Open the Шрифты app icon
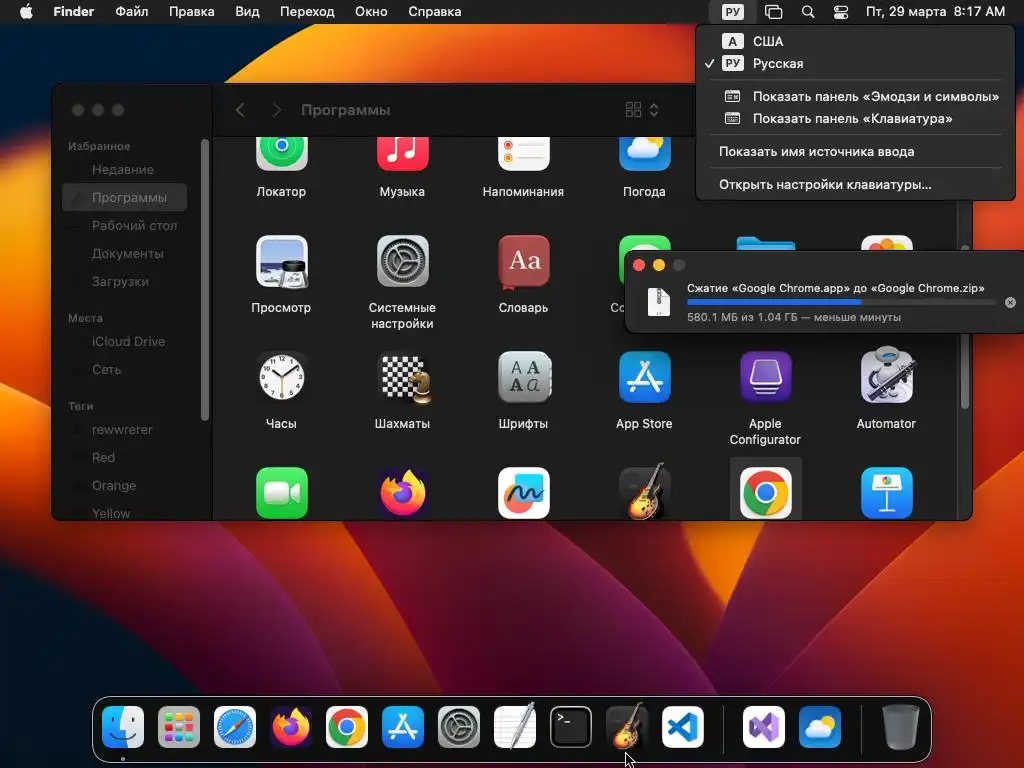The width and height of the screenshot is (1024, 768). point(523,377)
